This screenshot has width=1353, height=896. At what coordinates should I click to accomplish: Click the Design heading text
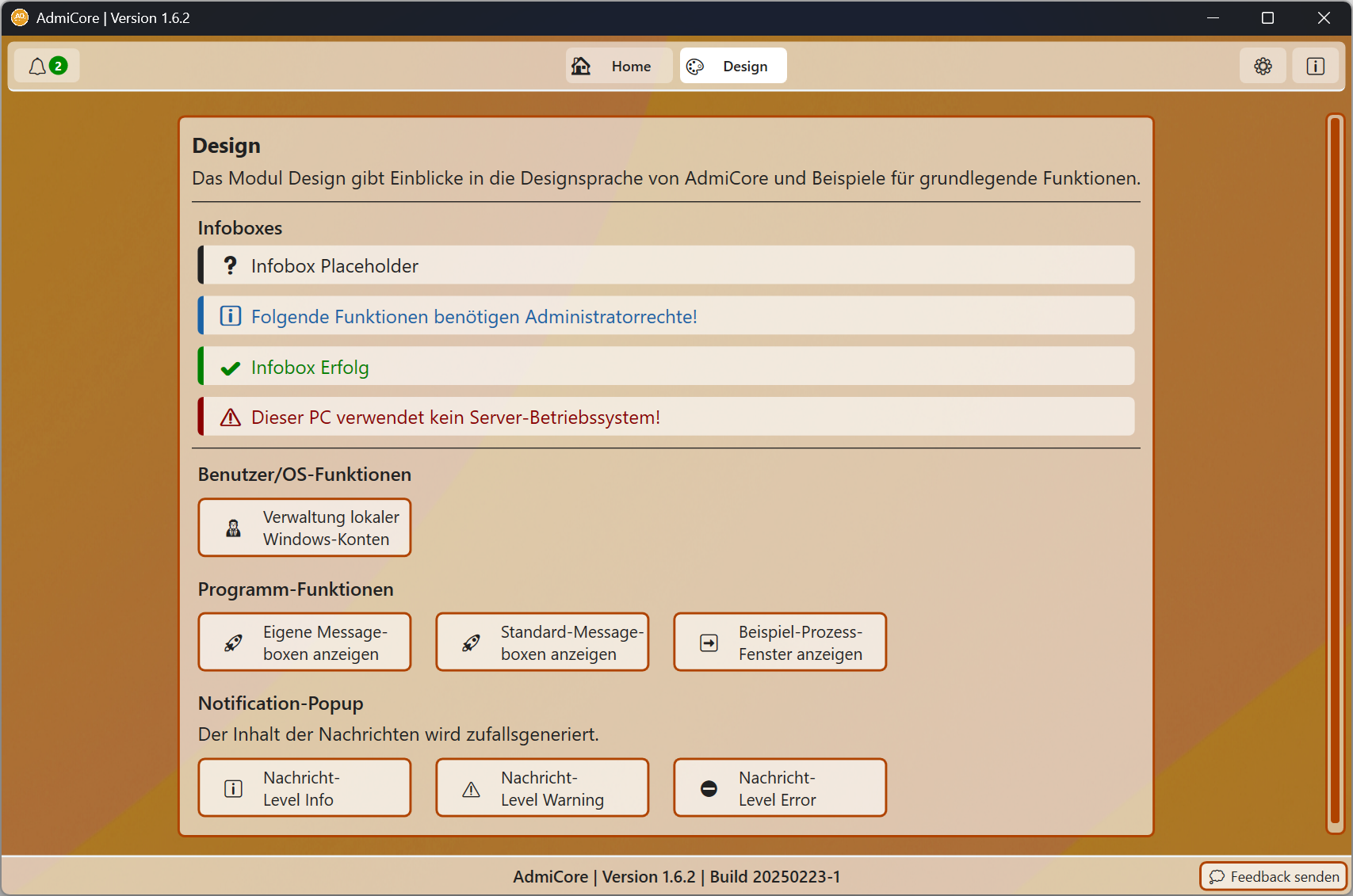tap(226, 145)
